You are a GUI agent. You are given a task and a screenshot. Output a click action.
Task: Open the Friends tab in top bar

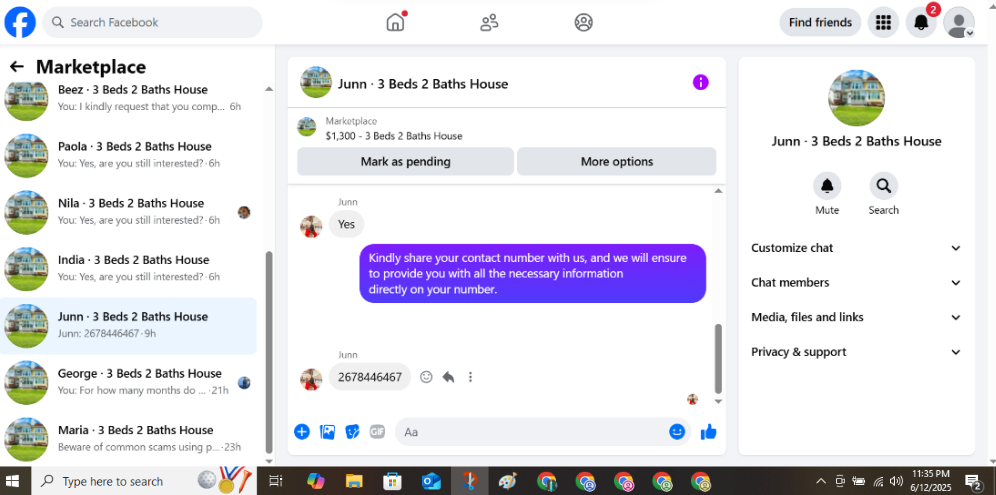click(489, 23)
